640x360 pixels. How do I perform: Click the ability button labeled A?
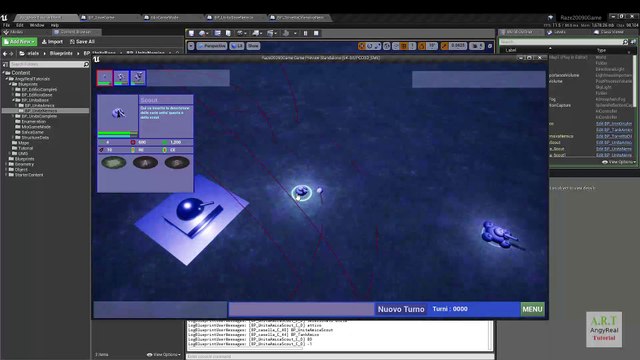pyautogui.click(x=145, y=162)
